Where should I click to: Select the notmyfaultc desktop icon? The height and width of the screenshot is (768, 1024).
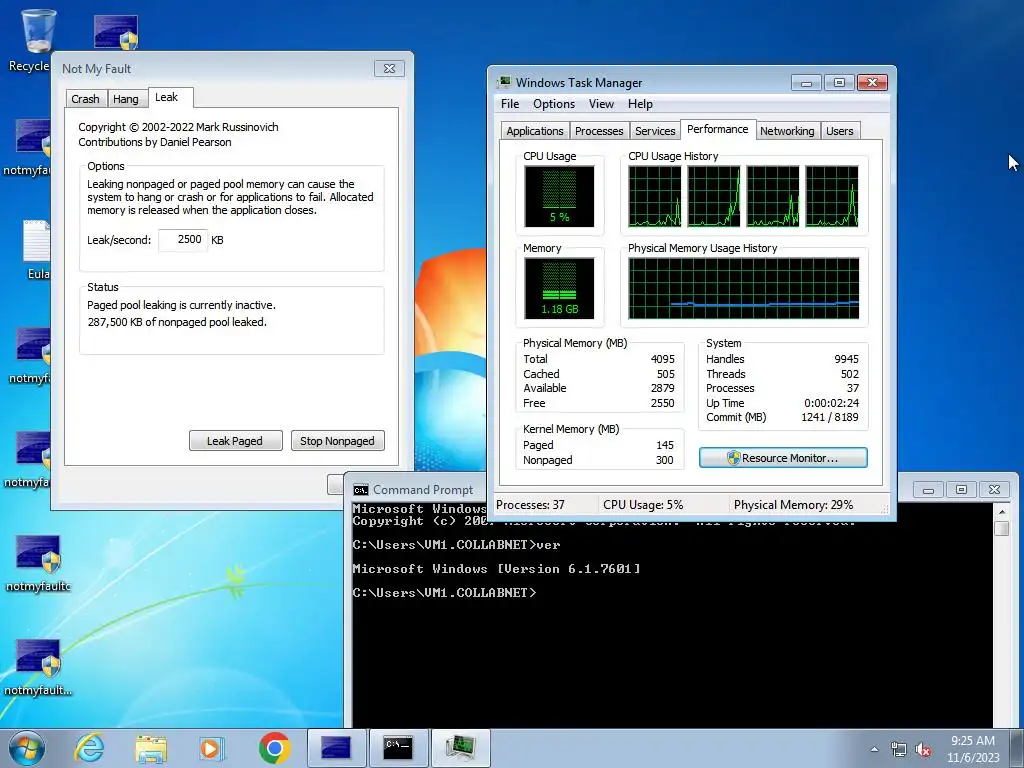click(38, 564)
